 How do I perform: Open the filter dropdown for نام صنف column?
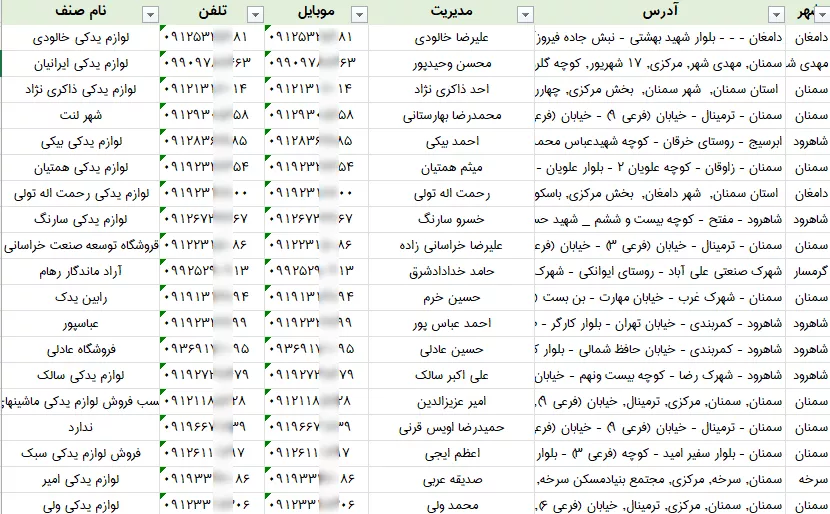150,14
